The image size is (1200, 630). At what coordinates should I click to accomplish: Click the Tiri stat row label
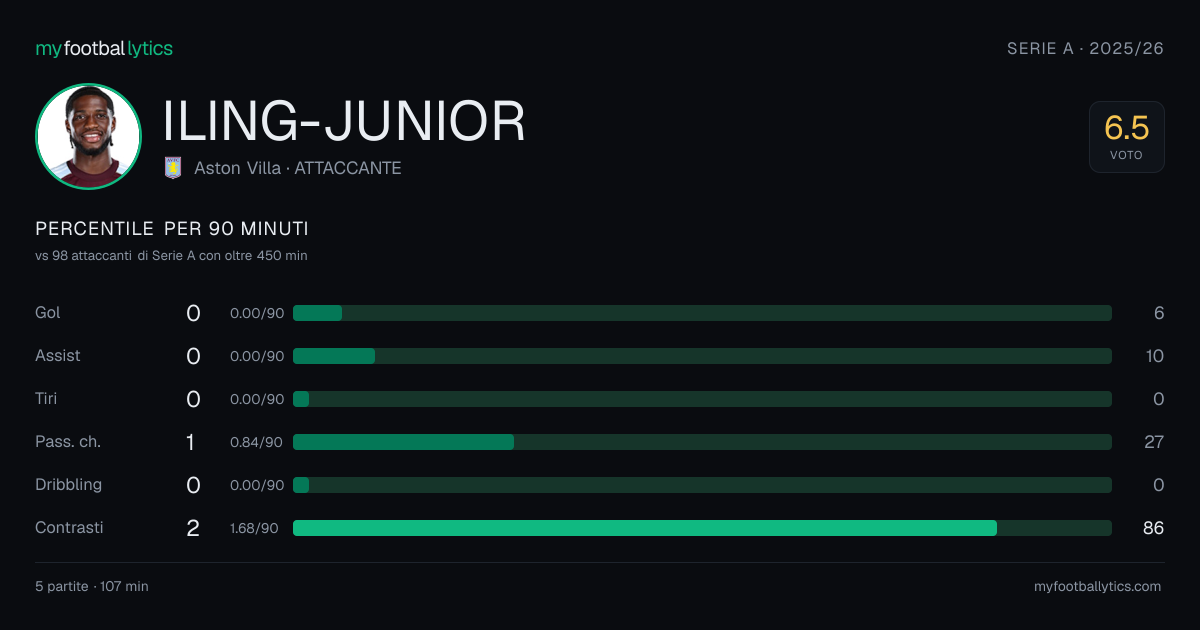pyautogui.click(x=47, y=399)
